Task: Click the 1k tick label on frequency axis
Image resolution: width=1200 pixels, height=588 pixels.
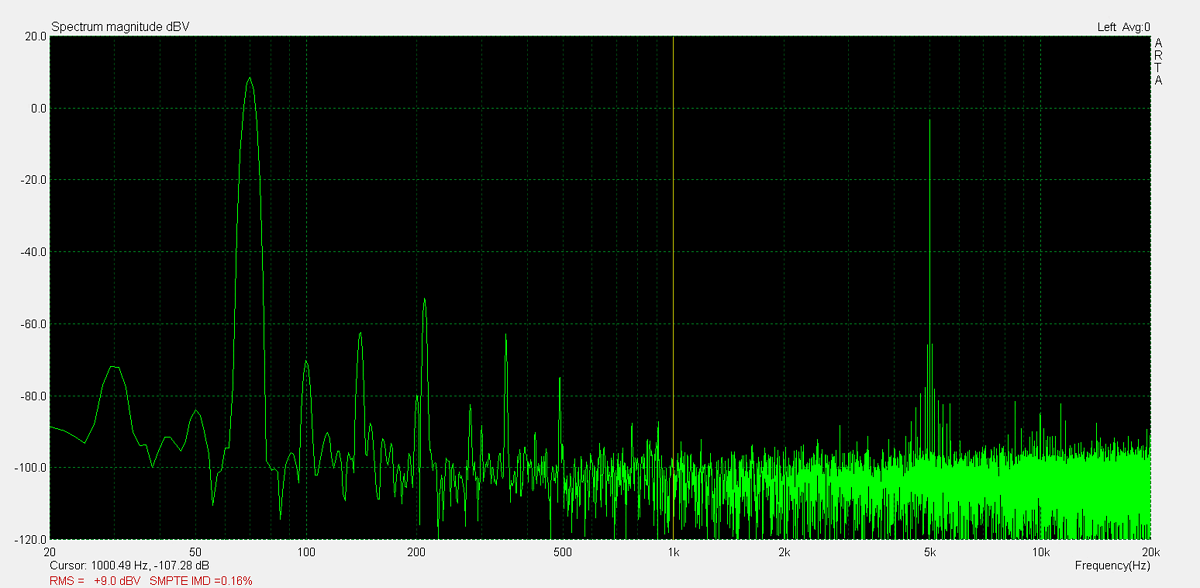Action: [x=673, y=552]
